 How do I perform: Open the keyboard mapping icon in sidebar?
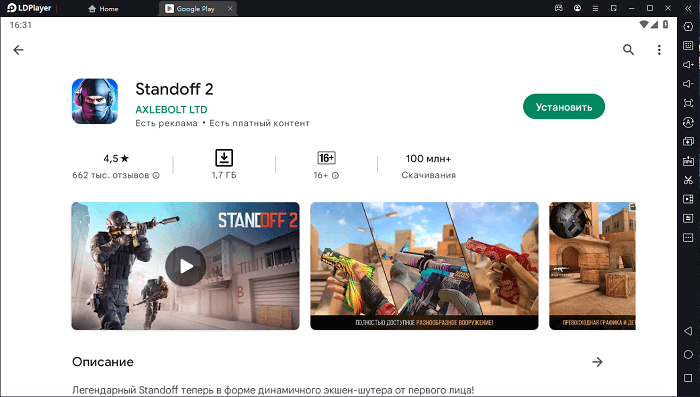pos(688,46)
